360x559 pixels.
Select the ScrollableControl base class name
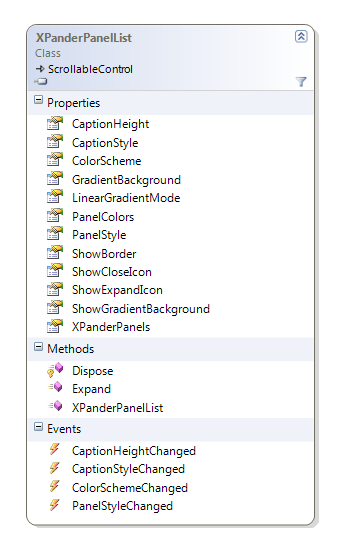(x=90, y=69)
